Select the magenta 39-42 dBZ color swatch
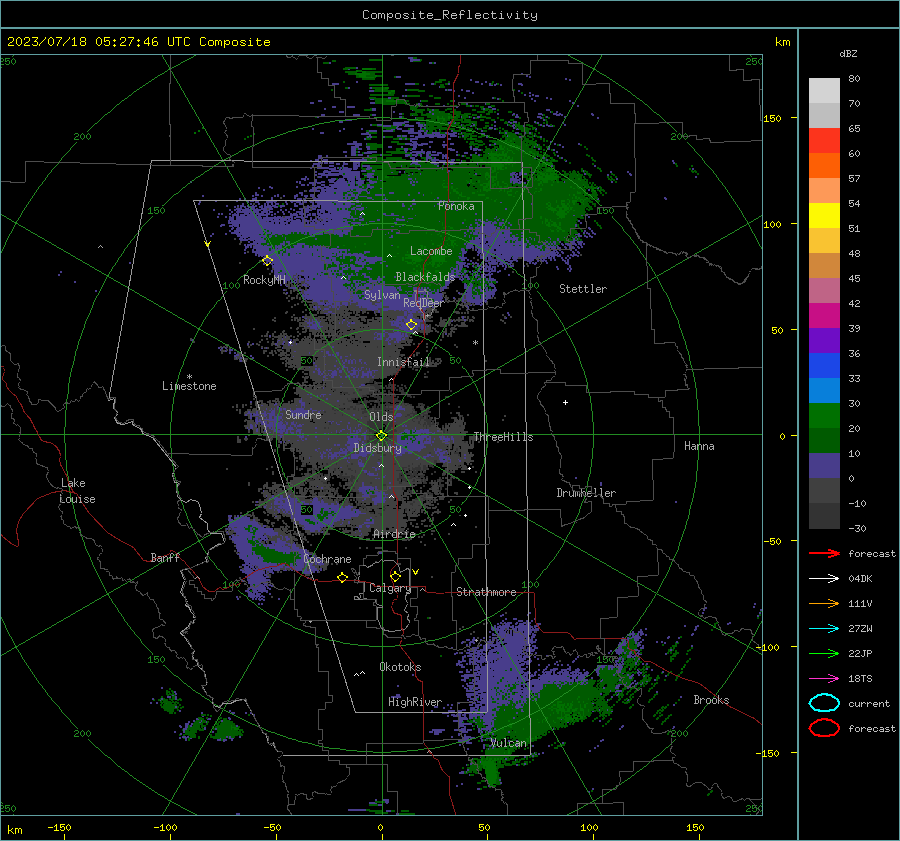The width and height of the screenshot is (900, 841). 824,315
